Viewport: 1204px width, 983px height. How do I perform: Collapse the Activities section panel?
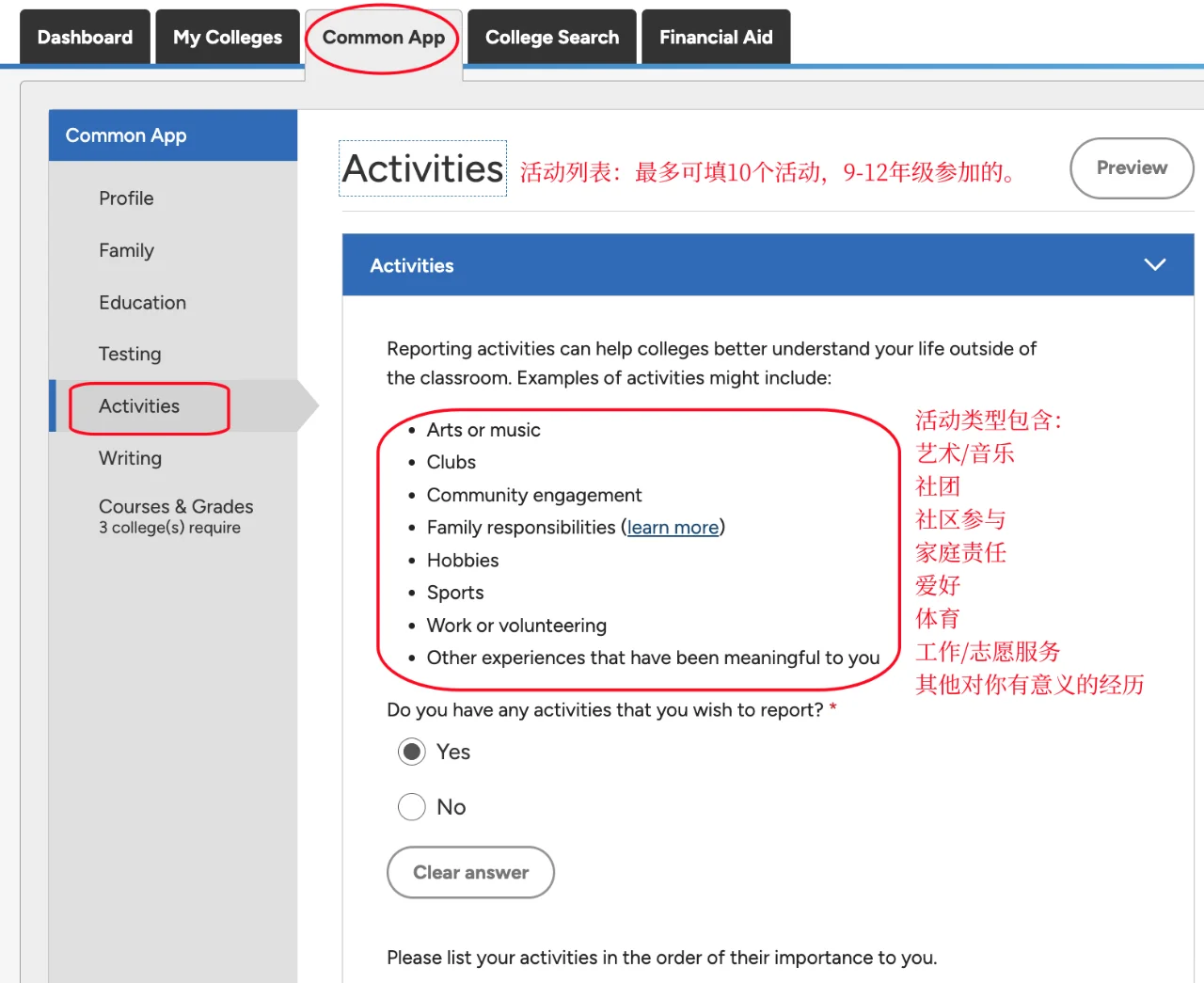[x=1155, y=264]
